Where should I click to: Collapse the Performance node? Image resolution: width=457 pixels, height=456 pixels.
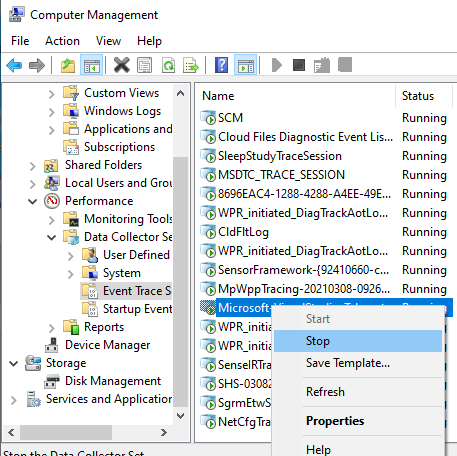(x=32, y=201)
